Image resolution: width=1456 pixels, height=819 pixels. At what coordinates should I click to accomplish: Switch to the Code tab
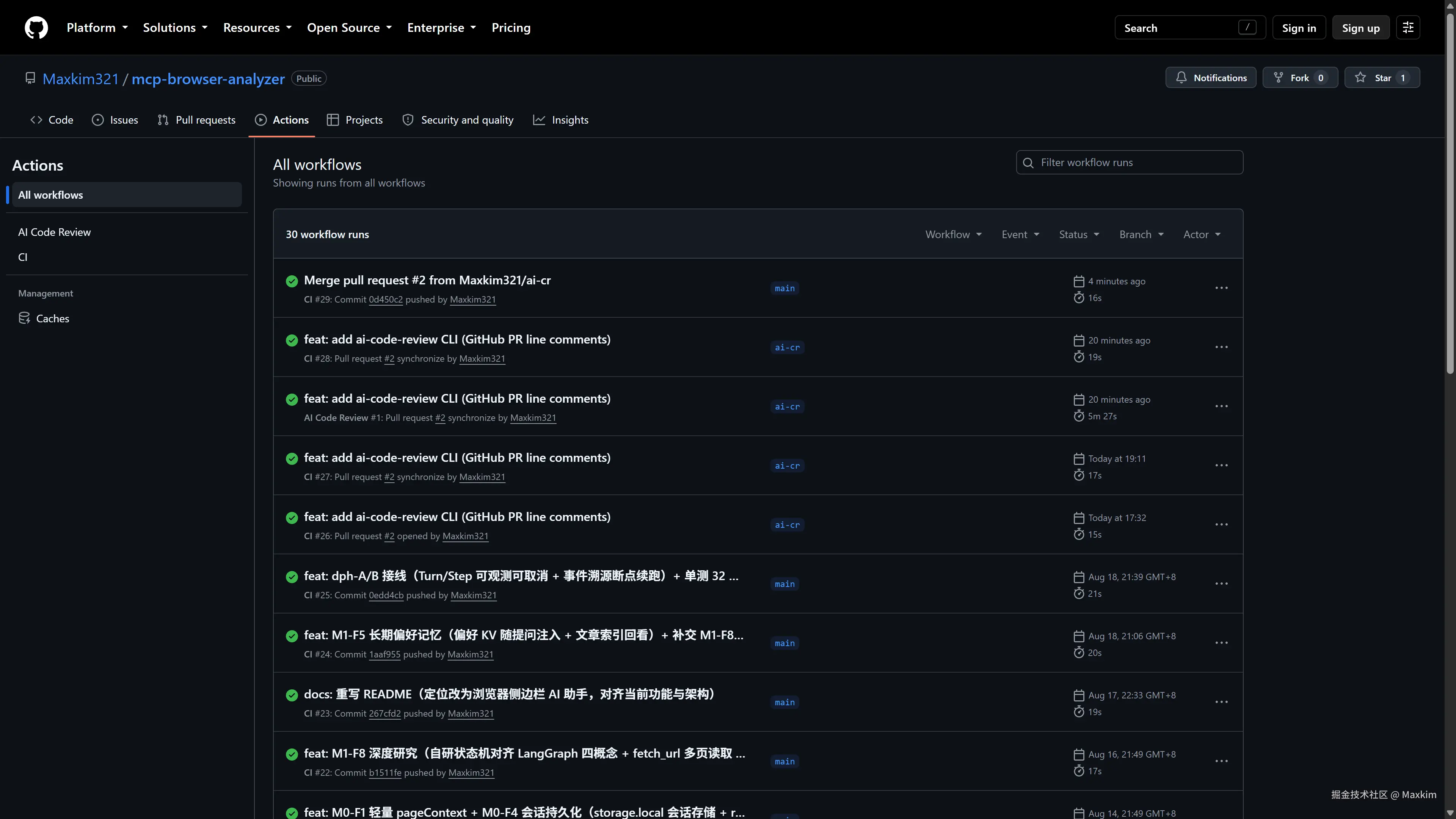pos(52,120)
